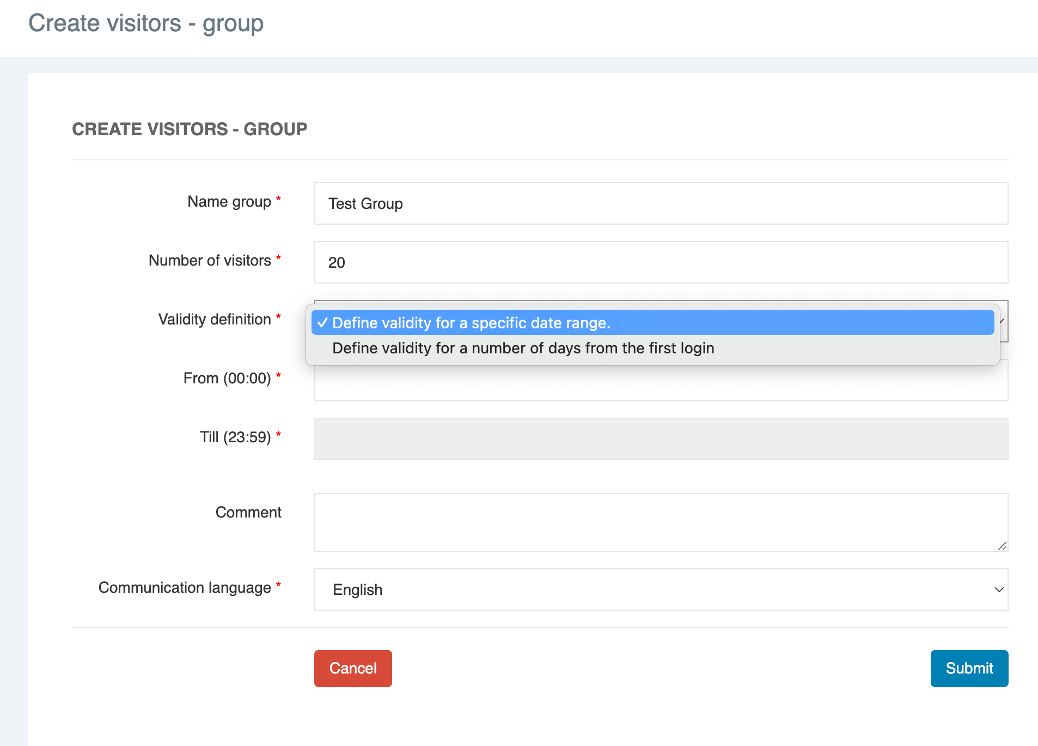Click the Comment box resize handle
Screen dimensions: 1038x746
tap(1002, 545)
